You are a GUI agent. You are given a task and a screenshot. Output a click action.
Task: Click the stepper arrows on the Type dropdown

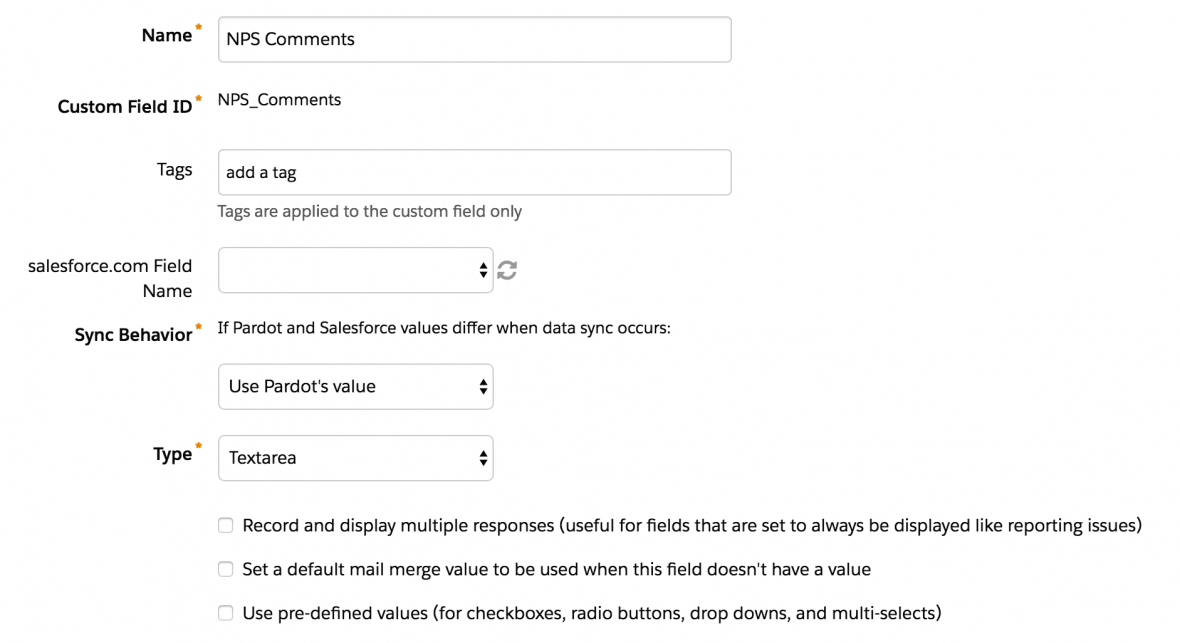(483, 457)
